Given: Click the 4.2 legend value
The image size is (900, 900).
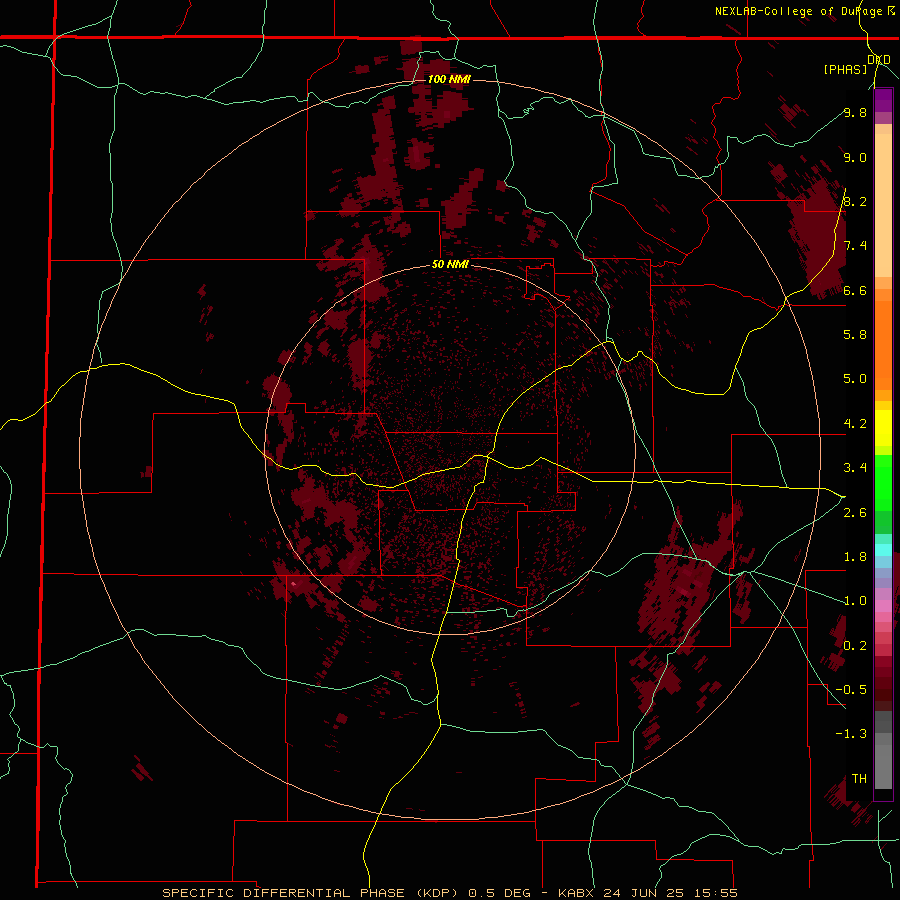Looking at the screenshot, I should coord(855,424).
